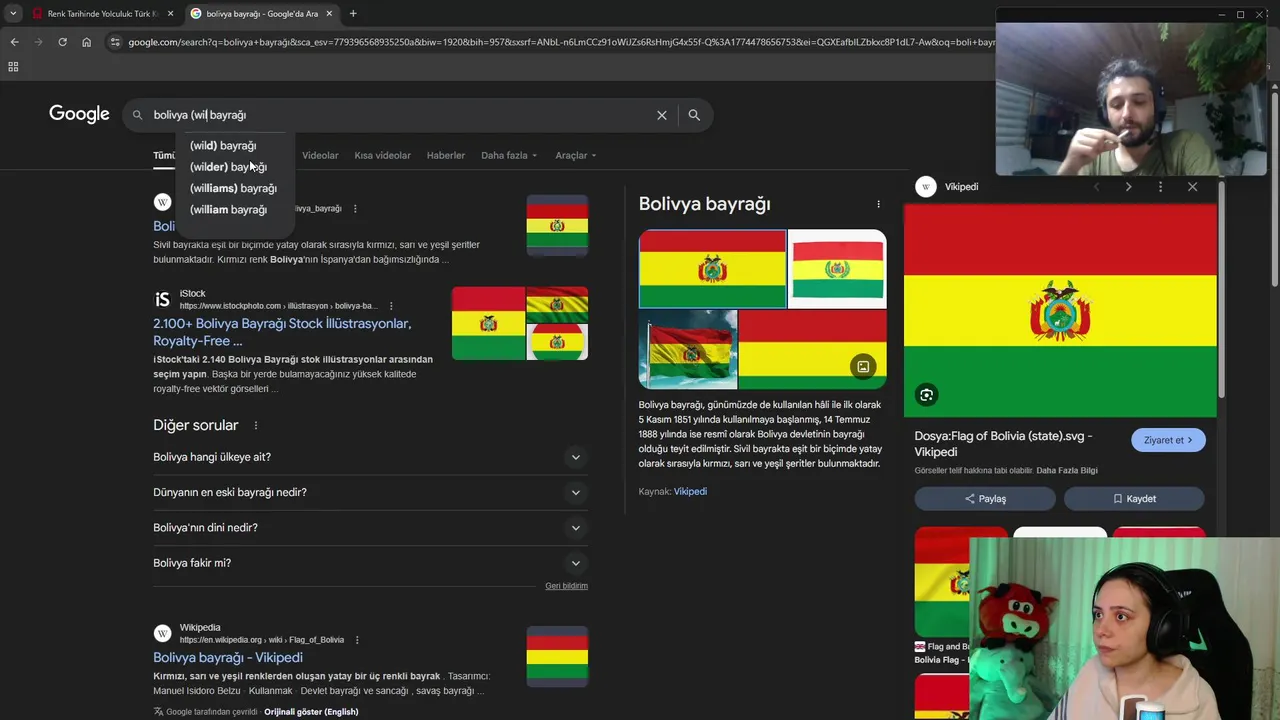This screenshot has width=1280, height=720.
Task: Click the Vikipedi favicon in preview header
Action: pos(926,187)
